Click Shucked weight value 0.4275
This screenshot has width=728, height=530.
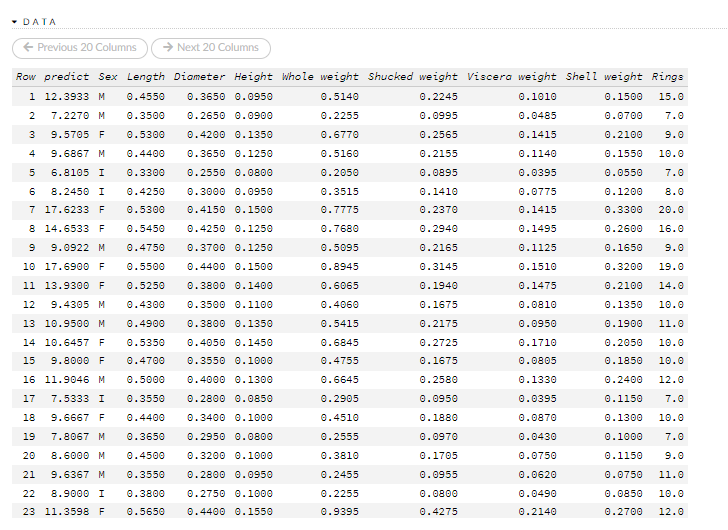tap(438, 512)
